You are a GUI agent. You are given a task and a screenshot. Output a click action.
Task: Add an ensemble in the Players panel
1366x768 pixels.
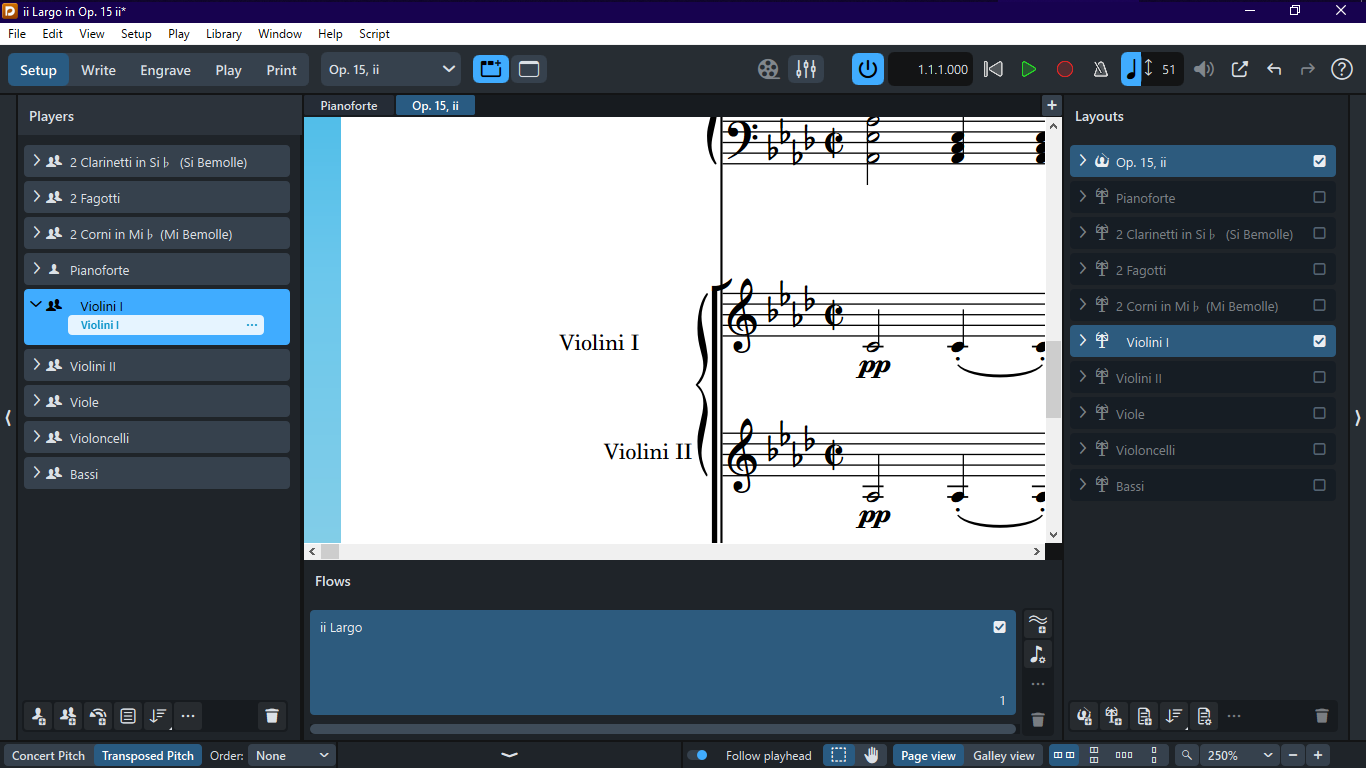tap(98, 715)
